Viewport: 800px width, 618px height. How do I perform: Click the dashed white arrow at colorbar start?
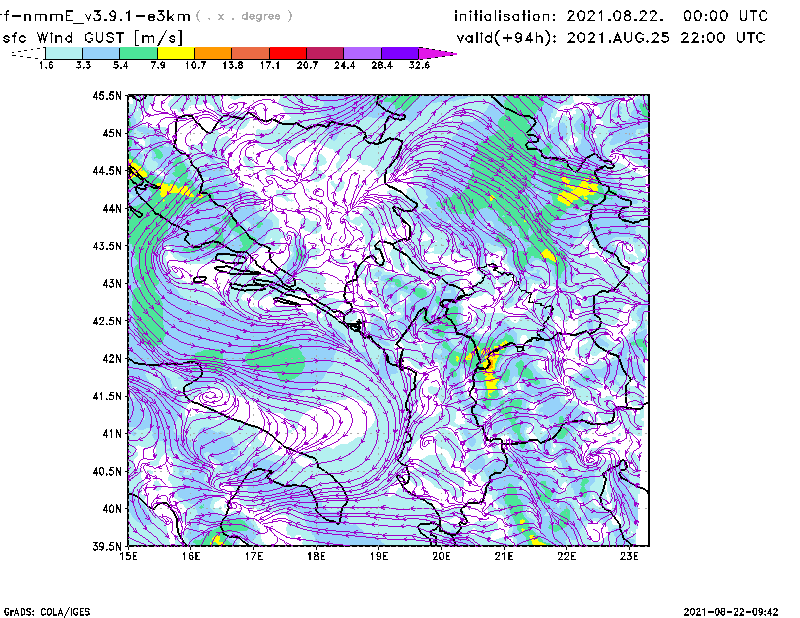28,53
